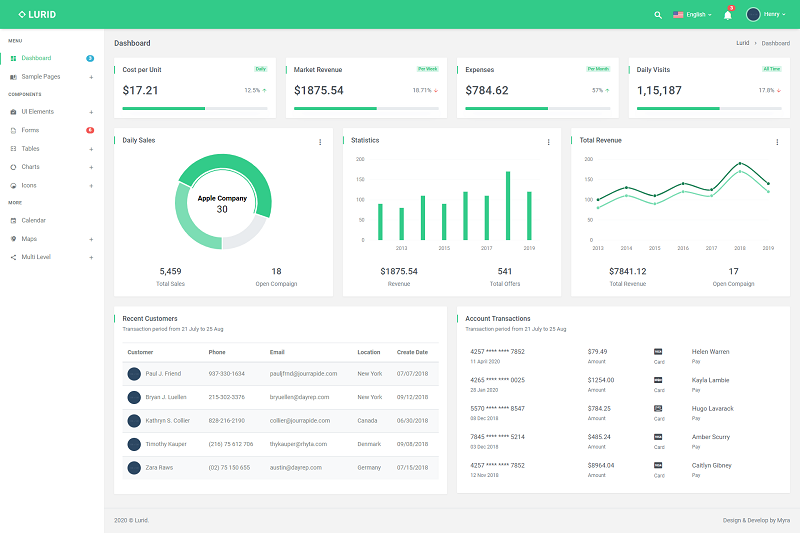The width and height of the screenshot is (800, 533).
Task: Open Statistics card three-dot menu
Action: pos(548,142)
